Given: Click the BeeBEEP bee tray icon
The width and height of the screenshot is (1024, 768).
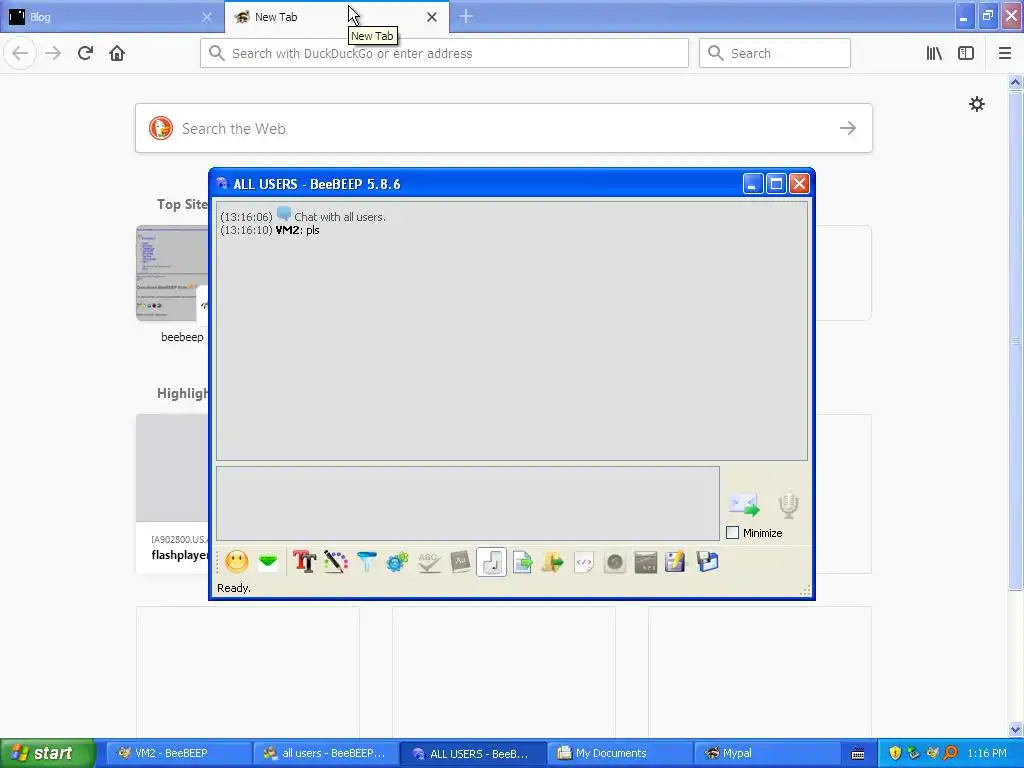Looking at the screenshot, I should [932, 753].
